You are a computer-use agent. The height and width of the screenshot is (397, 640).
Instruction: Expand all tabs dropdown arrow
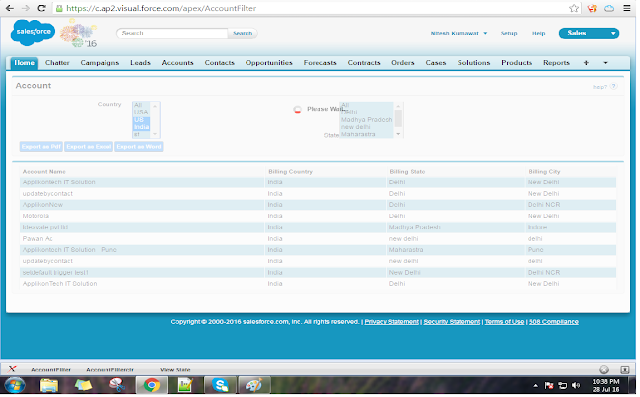point(605,62)
